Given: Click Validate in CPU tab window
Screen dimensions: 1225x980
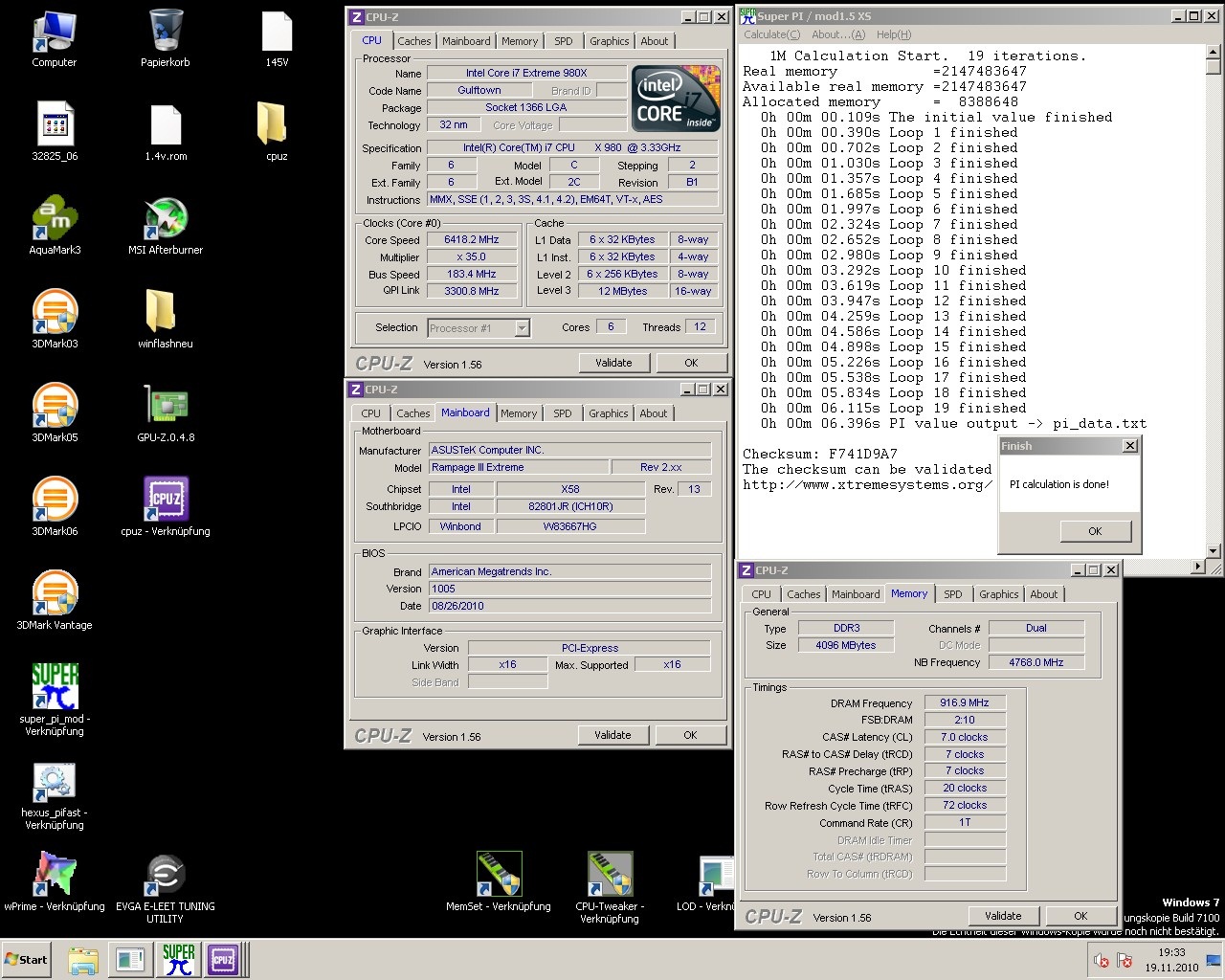Looking at the screenshot, I should pos(613,363).
